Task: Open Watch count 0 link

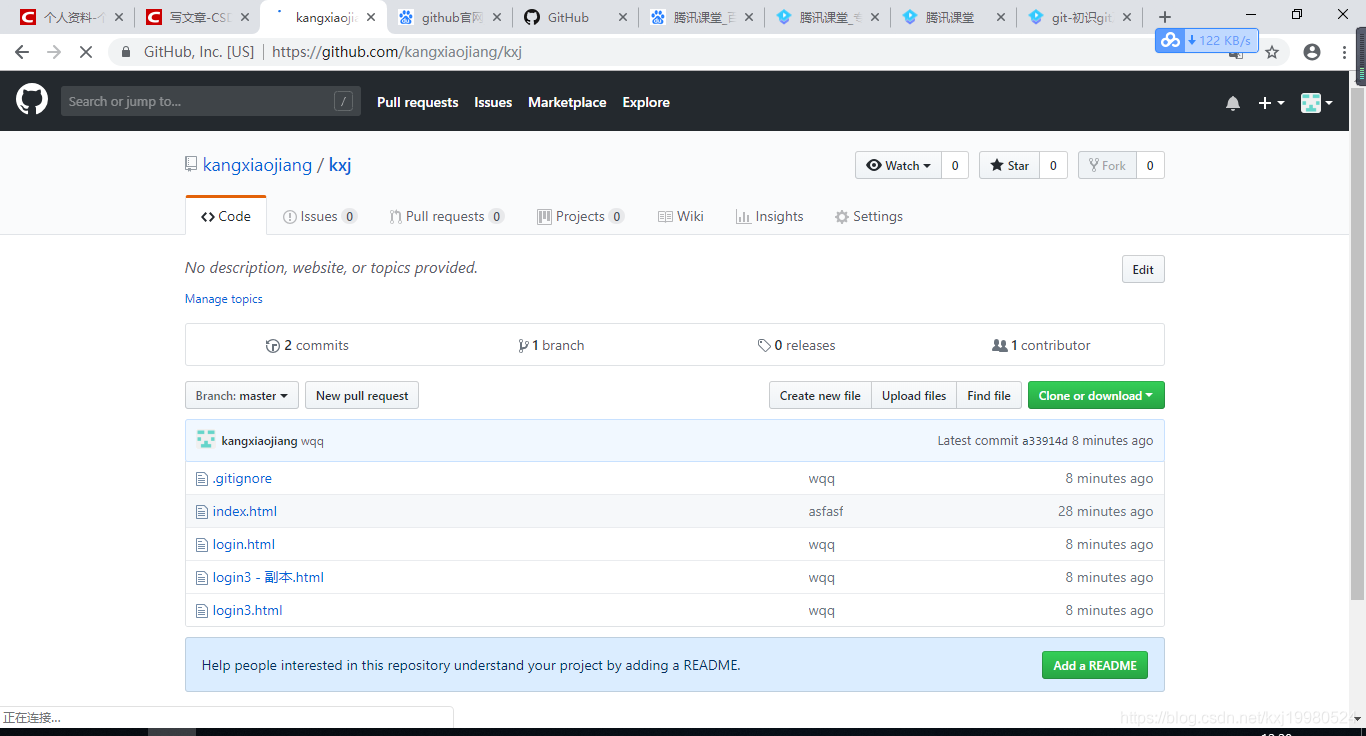Action: click(x=955, y=165)
